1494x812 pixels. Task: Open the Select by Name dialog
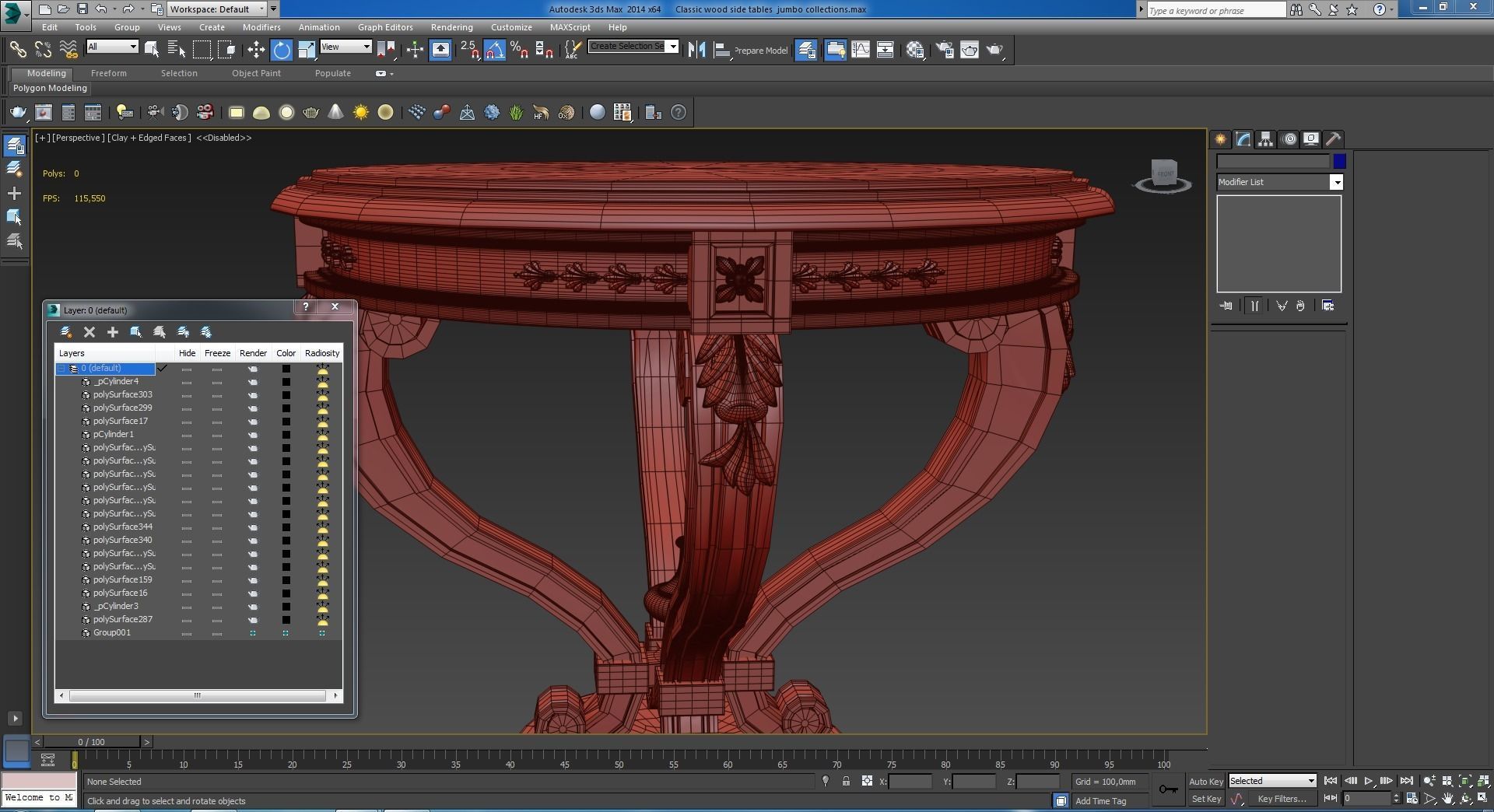[177, 50]
